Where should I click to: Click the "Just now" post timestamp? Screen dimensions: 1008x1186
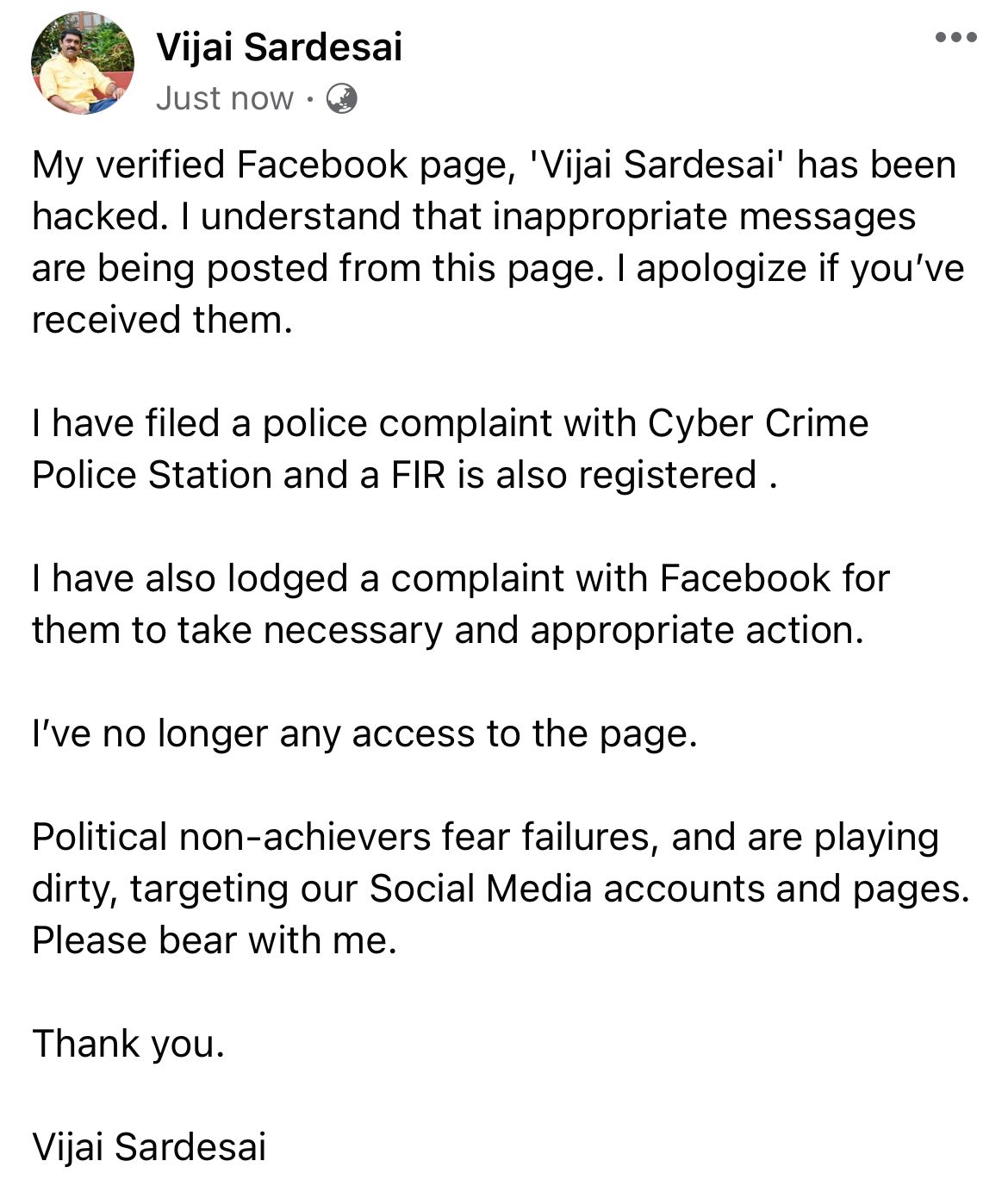point(225,99)
